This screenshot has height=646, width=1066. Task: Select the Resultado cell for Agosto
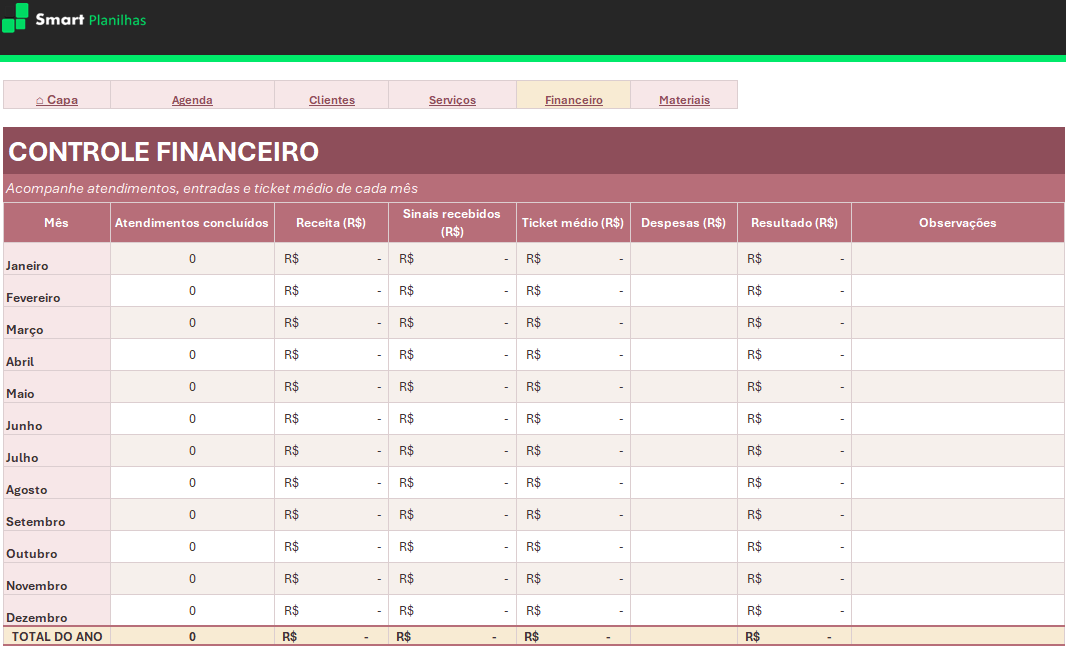[x=794, y=482]
